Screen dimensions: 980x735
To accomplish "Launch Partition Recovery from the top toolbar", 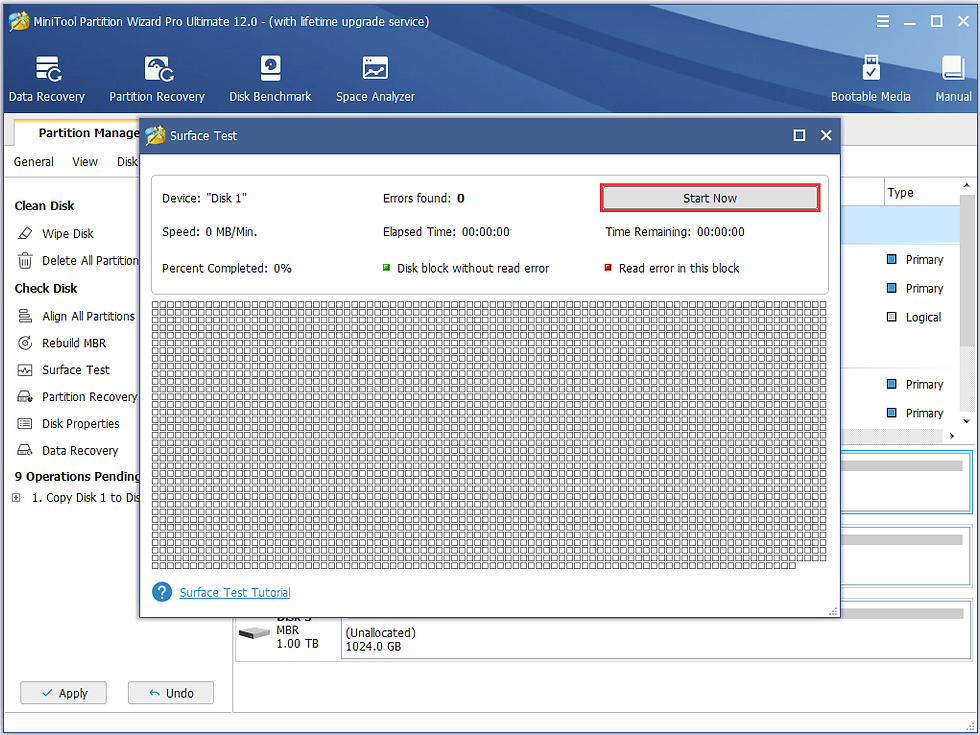I will pyautogui.click(x=157, y=79).
